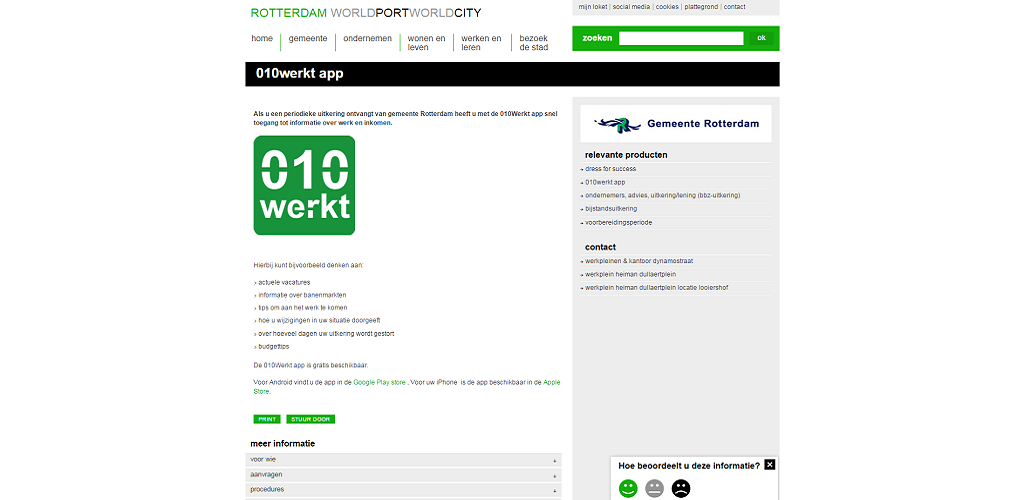Click 'over hoeveel dagen uw uitkering wordt gestort'
This screenshot has width=1024, height=500.
326,334
